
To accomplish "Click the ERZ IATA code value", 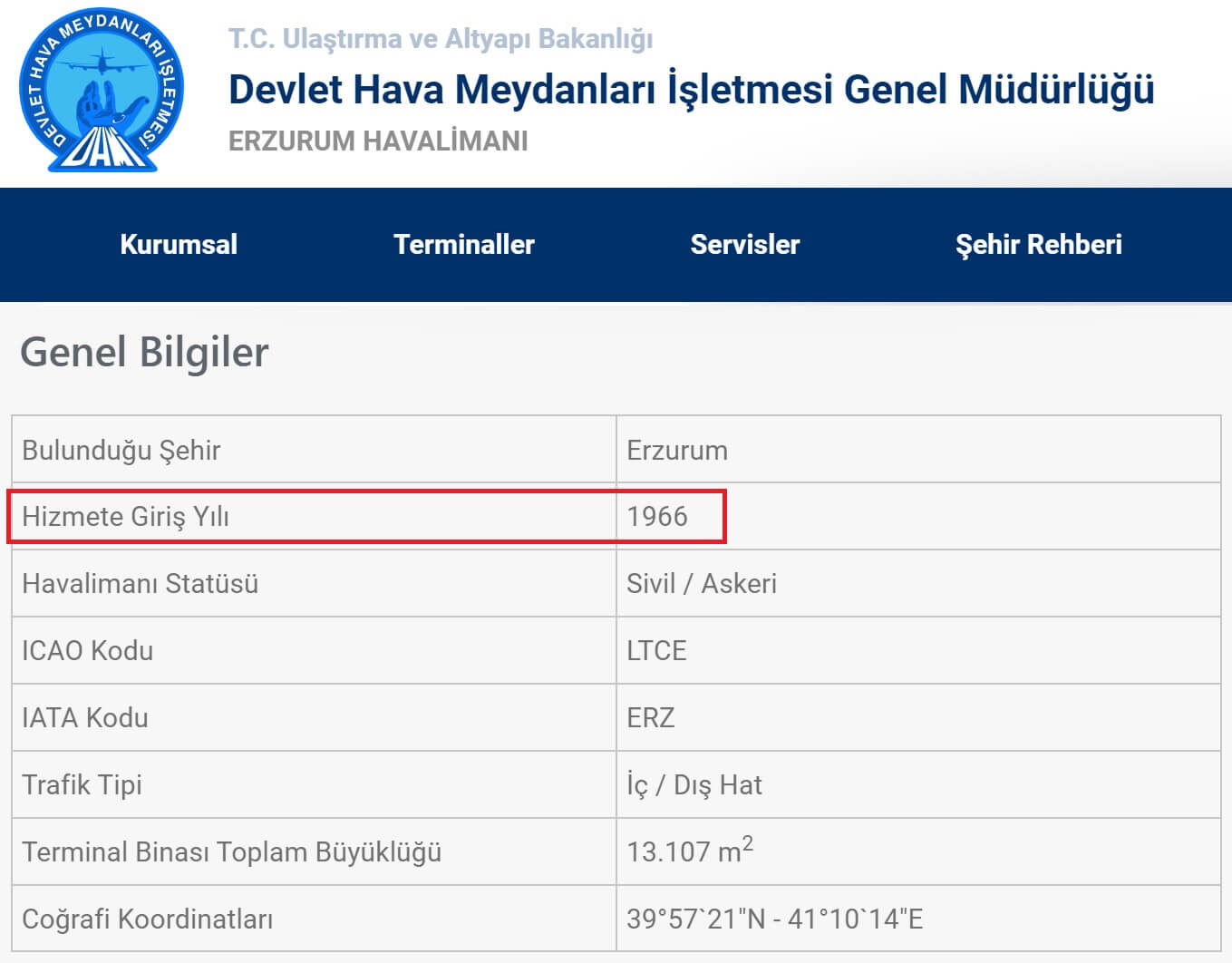I will tap(651, 717).
